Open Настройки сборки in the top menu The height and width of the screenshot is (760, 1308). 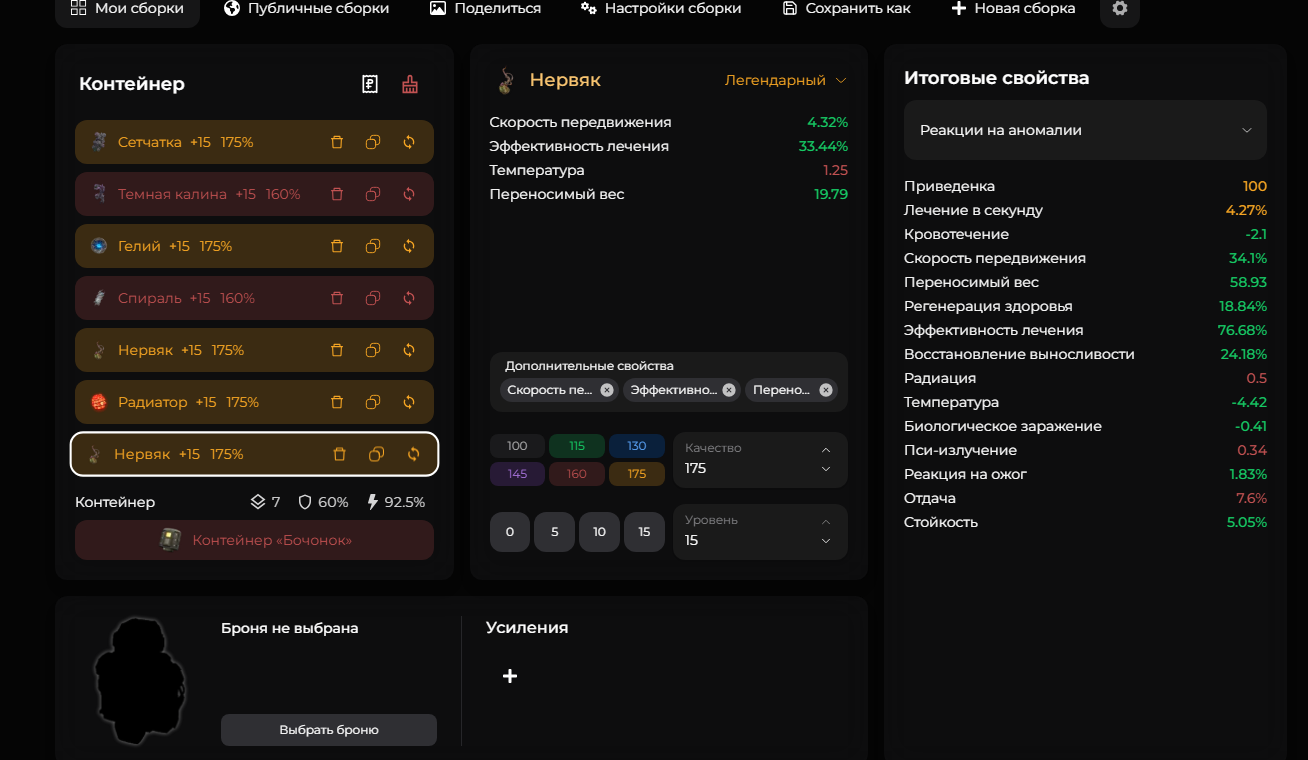(x=661, y=9)
